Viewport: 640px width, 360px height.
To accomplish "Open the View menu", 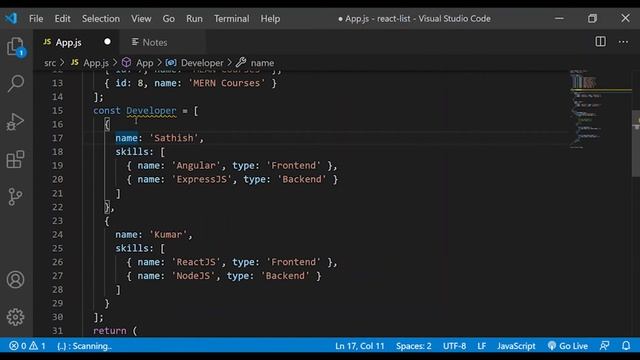I will [x=141, y=19].
